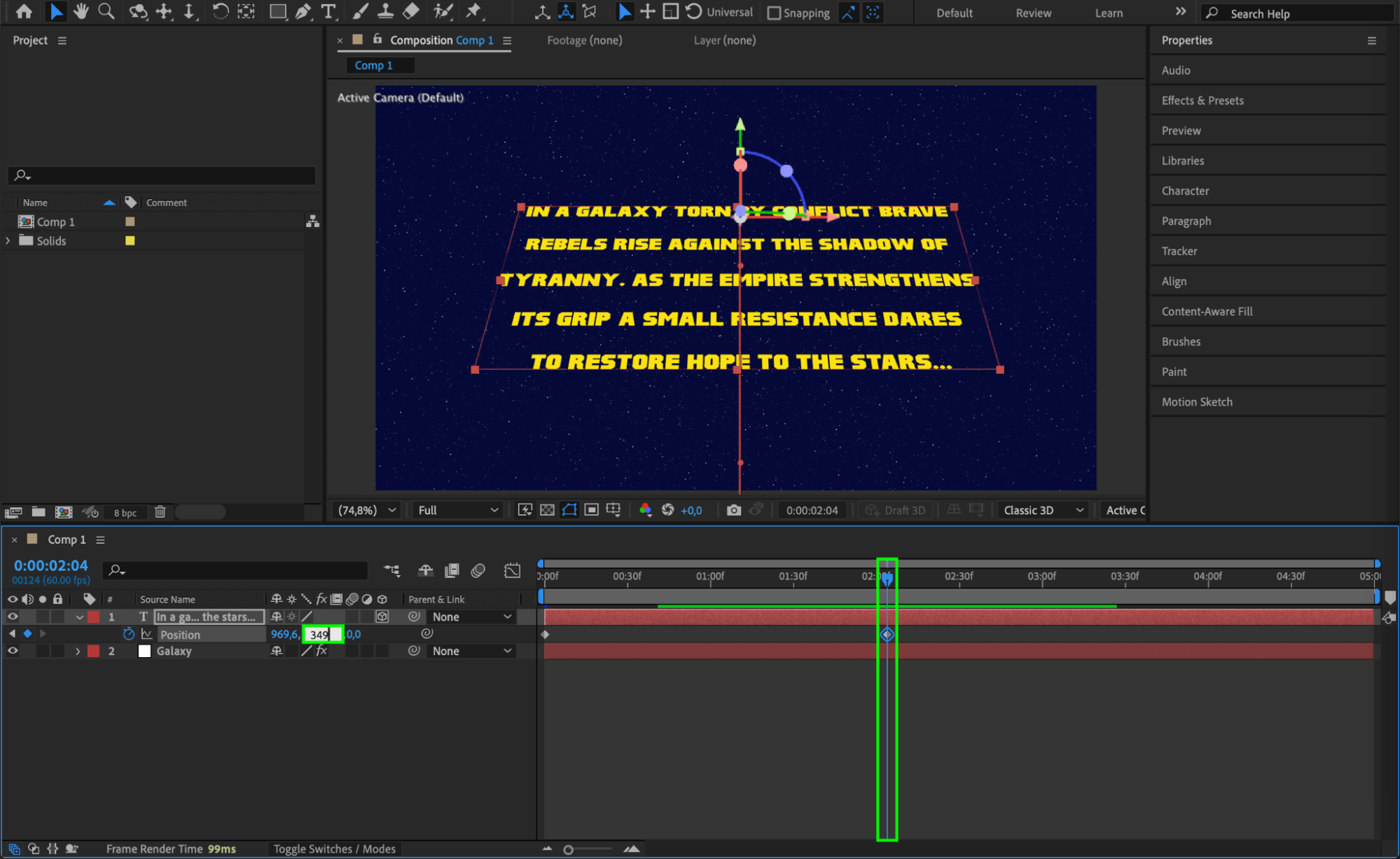This screenshot has width=1400, height=859.
Task: Open the Classic 3D renderer dropdown
Action: pos(1042,510)
